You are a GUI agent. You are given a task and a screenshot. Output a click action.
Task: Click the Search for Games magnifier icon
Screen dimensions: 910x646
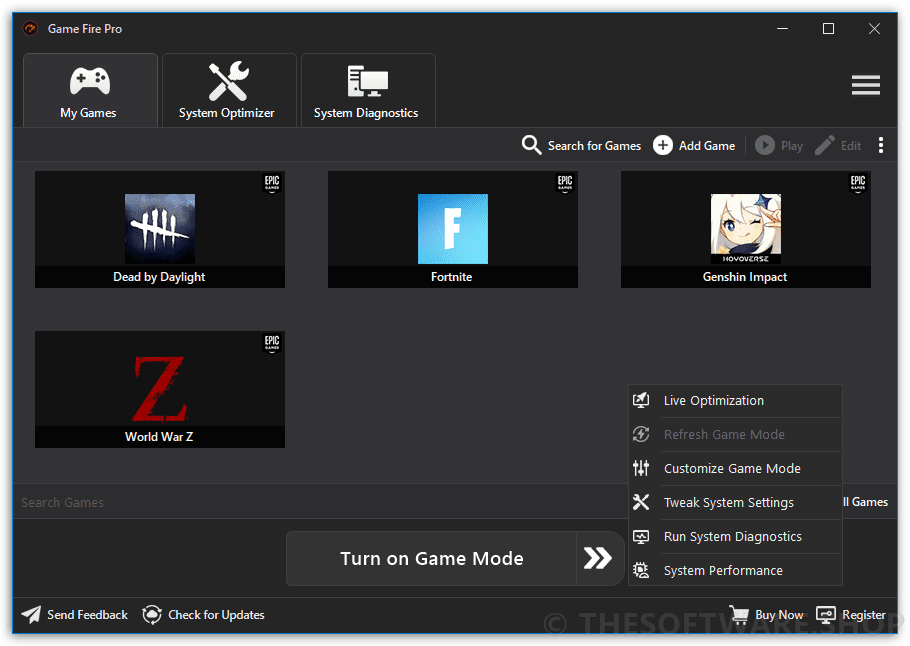coord(531,145)
